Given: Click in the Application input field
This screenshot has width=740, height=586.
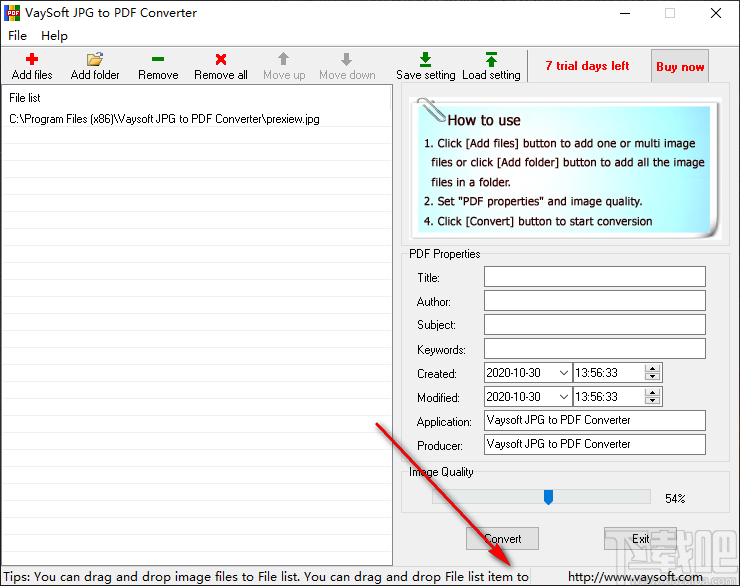Looking at the screenshot, I should coord(595,420).
